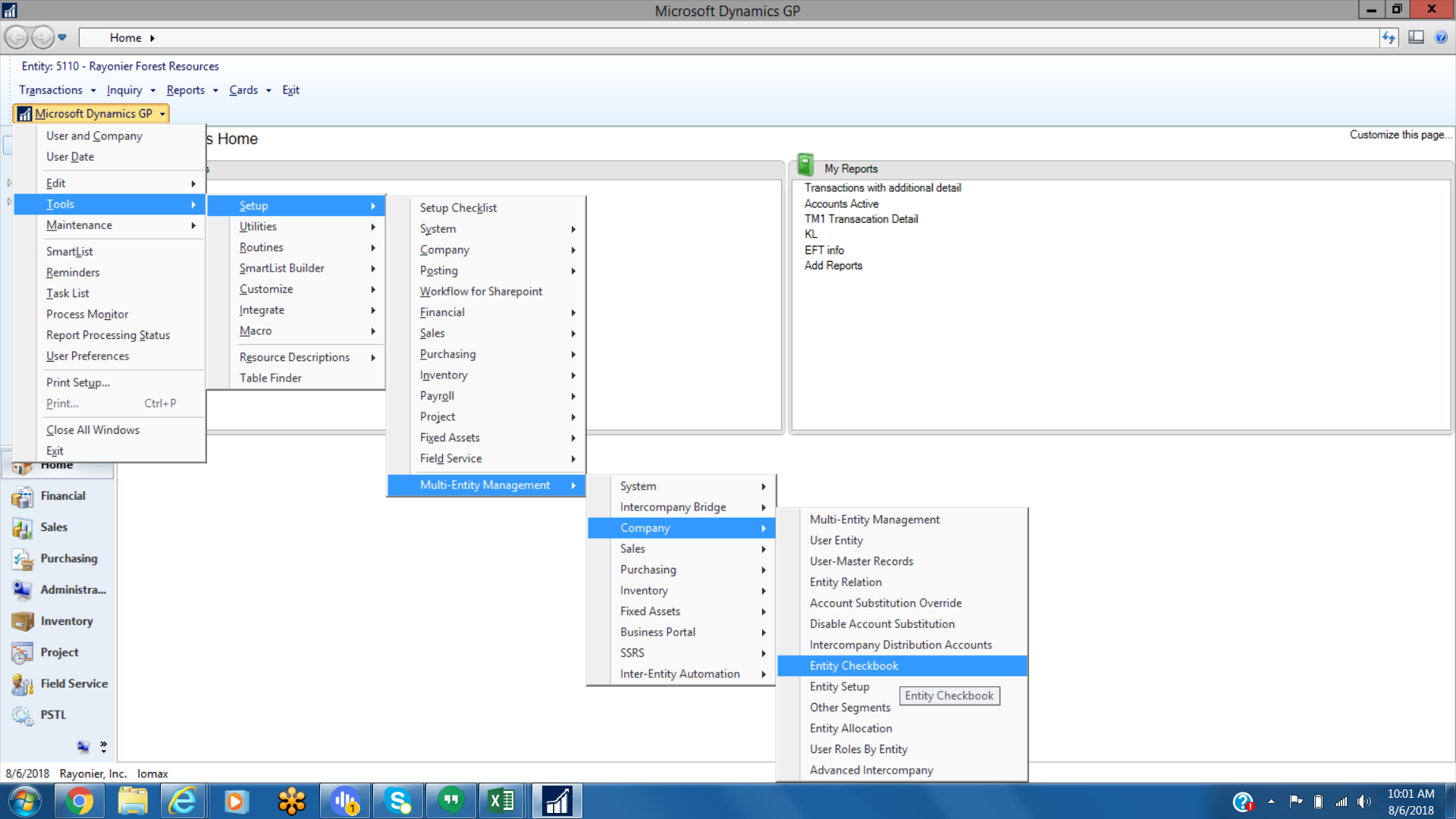This screenshot has height=819, width=1456.
Task: Click Customize this page link
Action: 1400,135
